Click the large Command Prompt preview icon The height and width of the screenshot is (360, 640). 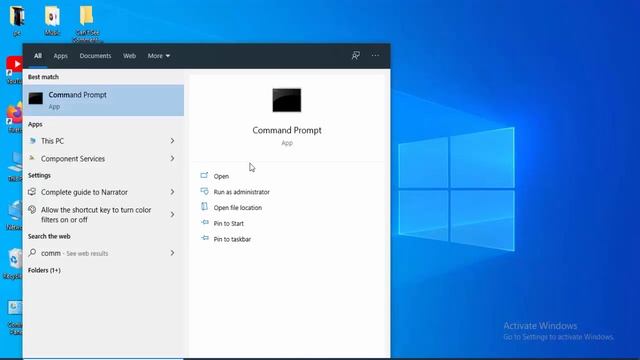287,100
